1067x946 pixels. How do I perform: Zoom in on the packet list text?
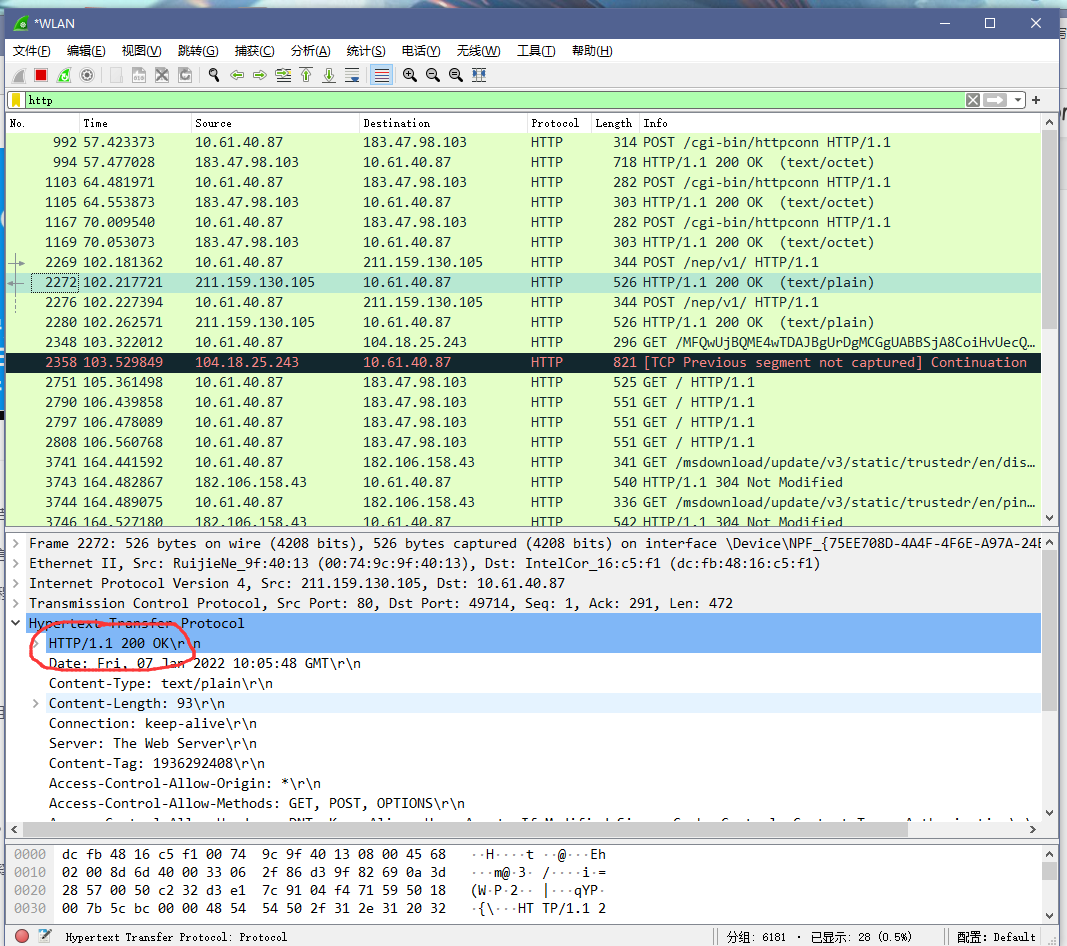[x=409, y=74]
